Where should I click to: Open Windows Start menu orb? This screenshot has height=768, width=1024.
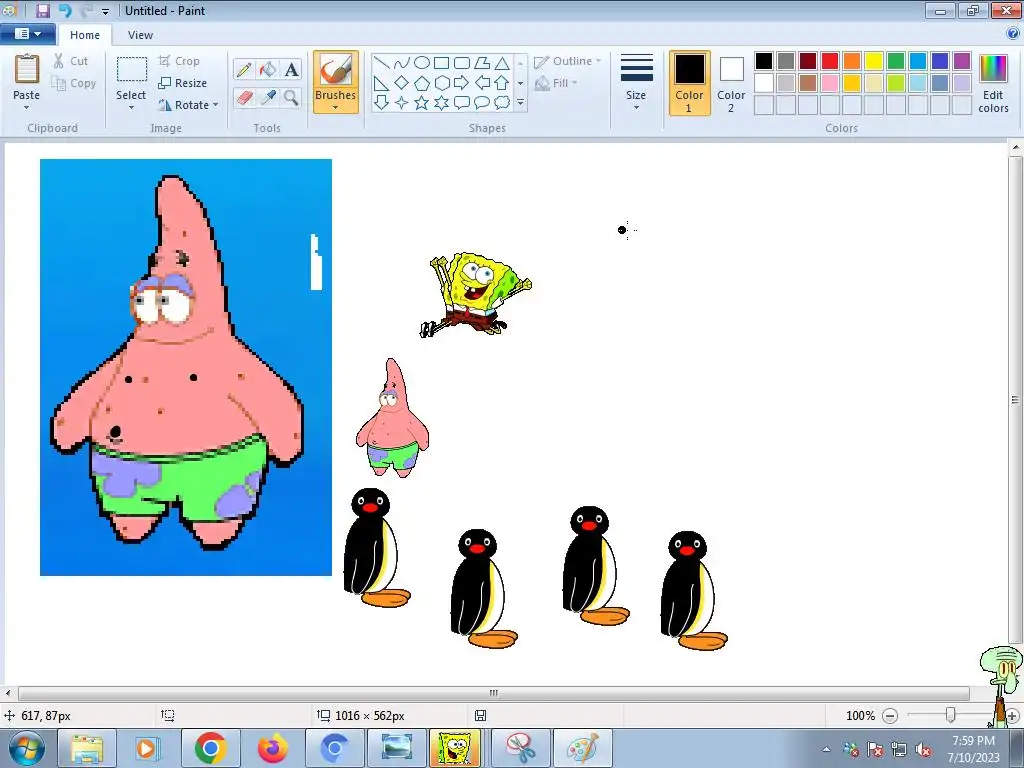point(26,748)
